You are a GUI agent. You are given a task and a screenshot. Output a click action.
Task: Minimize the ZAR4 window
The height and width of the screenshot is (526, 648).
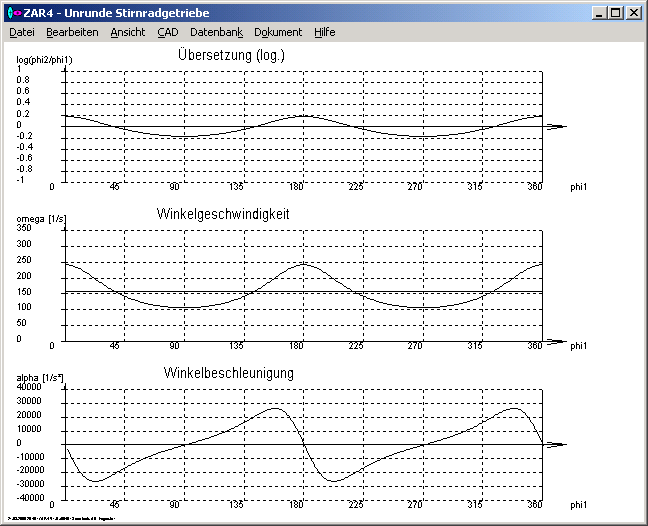pos(599,13)
